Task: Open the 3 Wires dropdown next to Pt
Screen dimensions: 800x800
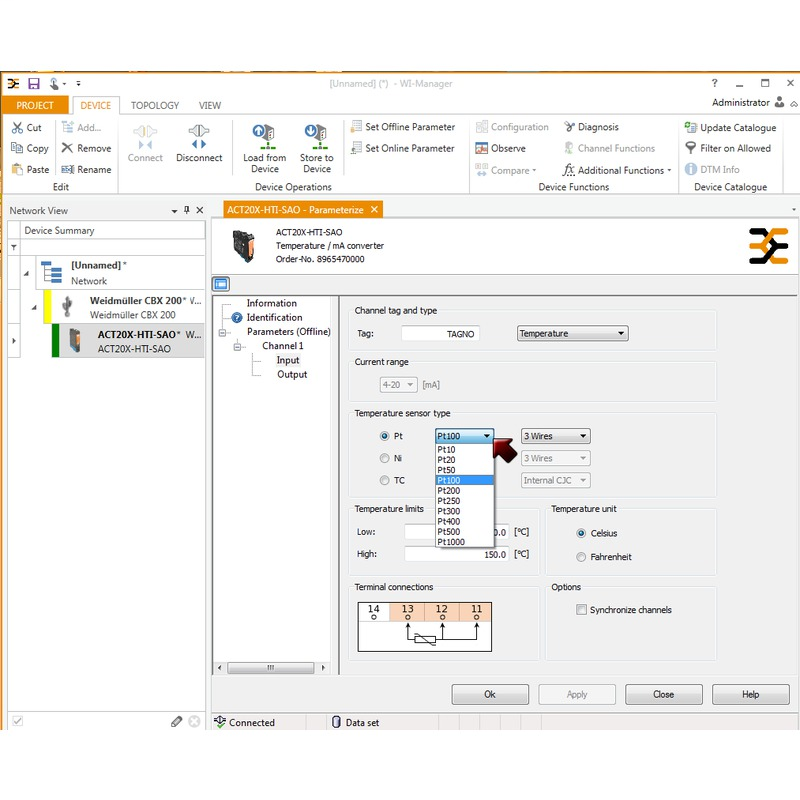Action: (556, 436)
